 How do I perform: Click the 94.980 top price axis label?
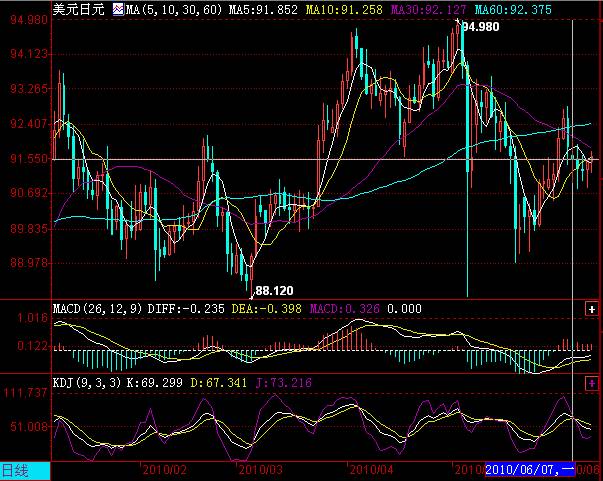[29, 20]
